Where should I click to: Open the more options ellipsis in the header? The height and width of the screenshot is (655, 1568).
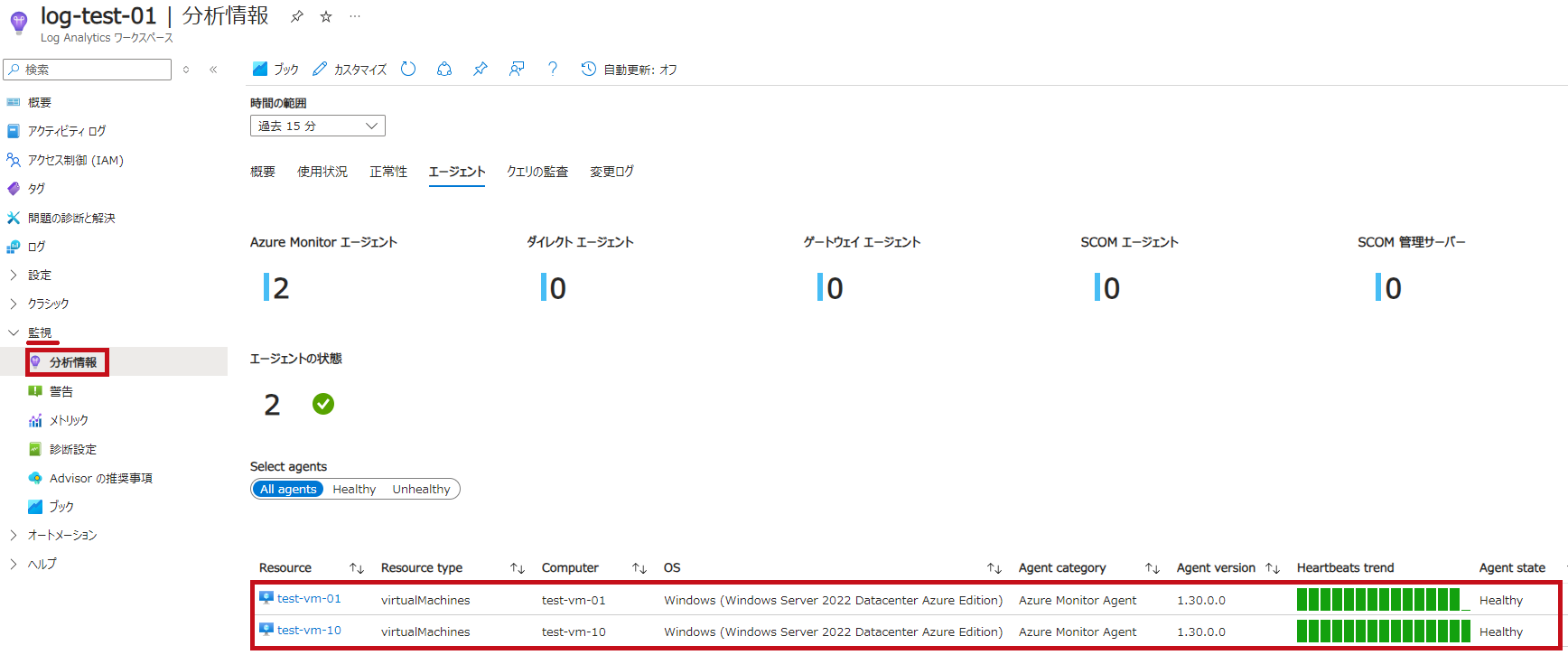(355, 16)
